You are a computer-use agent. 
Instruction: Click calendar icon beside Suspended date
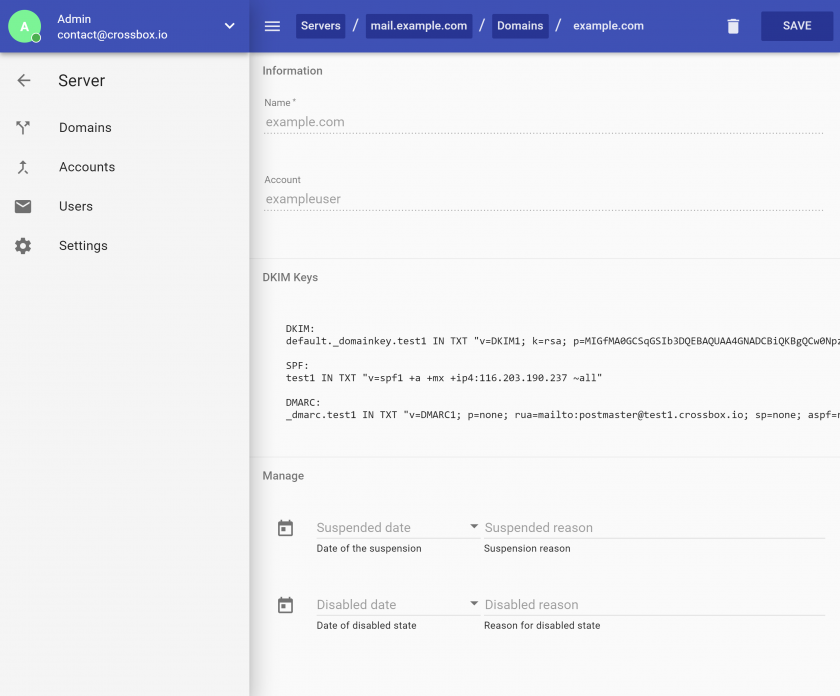click(x=285, y=528)
